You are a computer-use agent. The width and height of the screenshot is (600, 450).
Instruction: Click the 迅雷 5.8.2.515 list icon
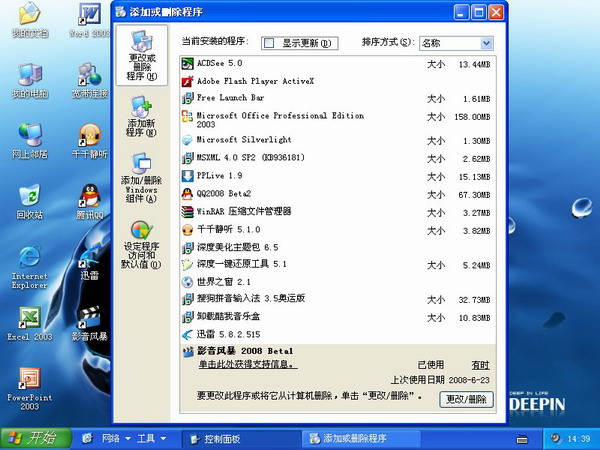click(x=188, y=335)
